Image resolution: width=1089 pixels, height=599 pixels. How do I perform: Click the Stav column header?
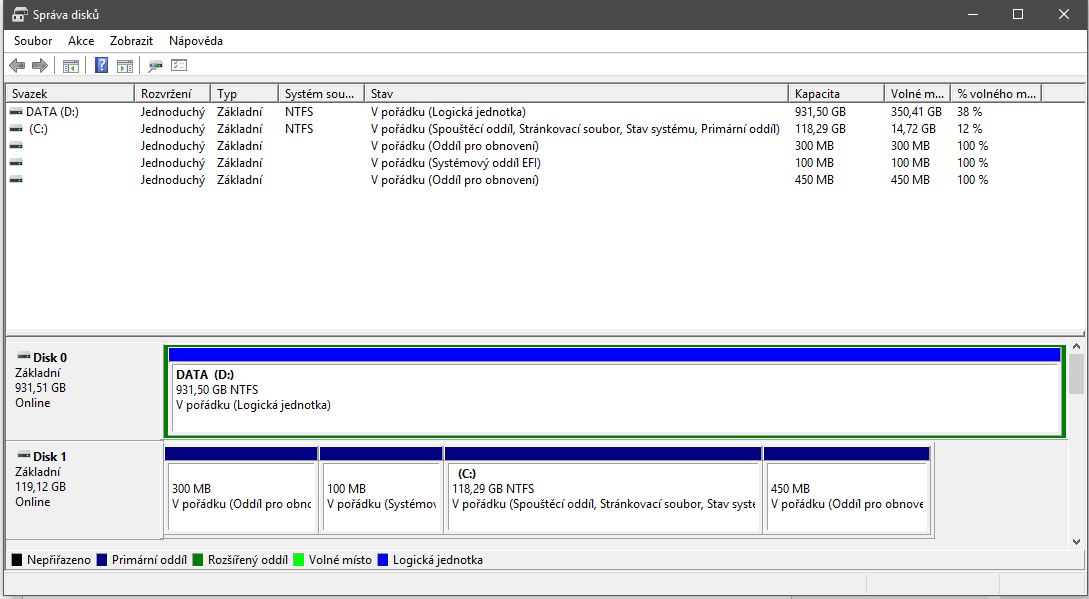click(575, 93)
